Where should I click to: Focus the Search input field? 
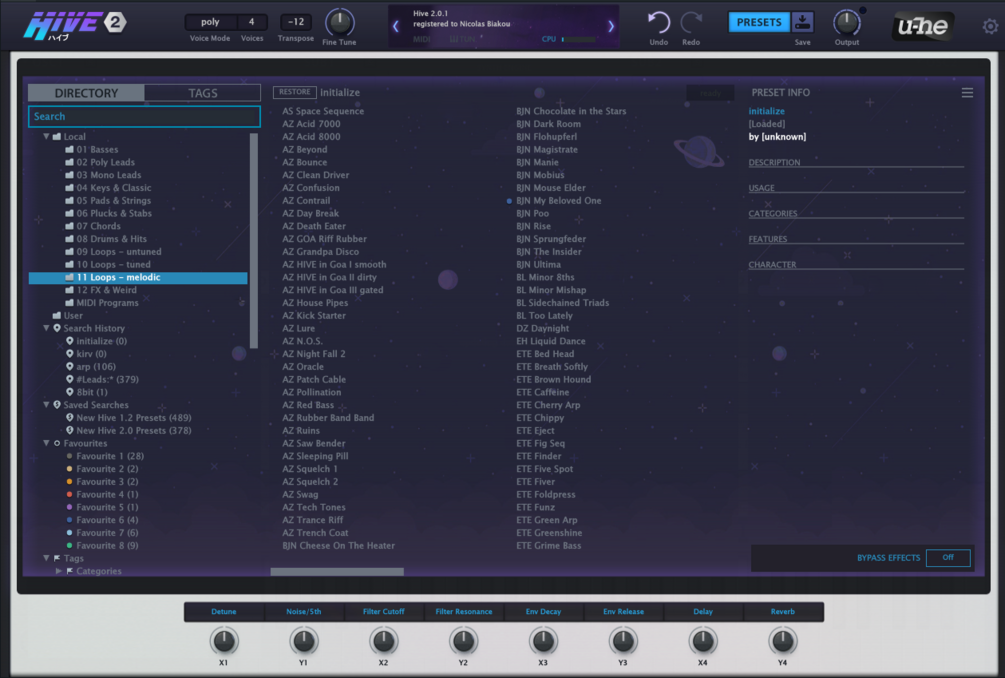pyautogui.click(x=144, y=117)
